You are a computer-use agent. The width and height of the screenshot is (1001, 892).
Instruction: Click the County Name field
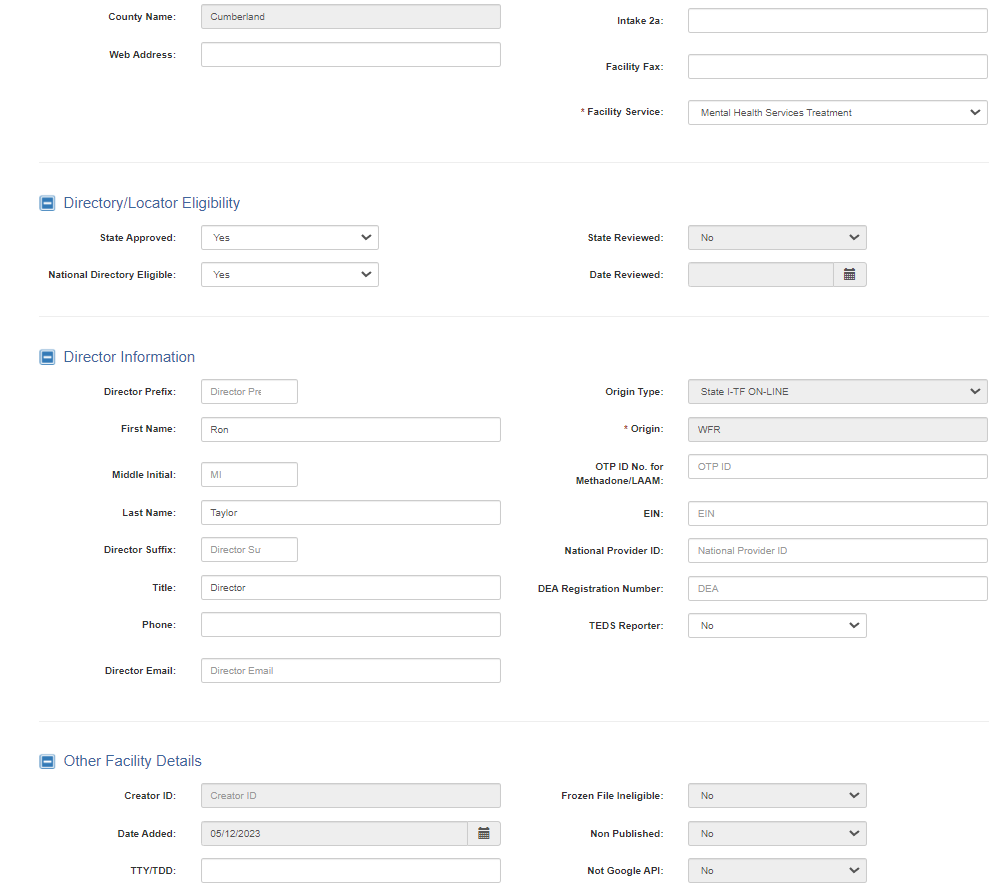click(350, 17)
